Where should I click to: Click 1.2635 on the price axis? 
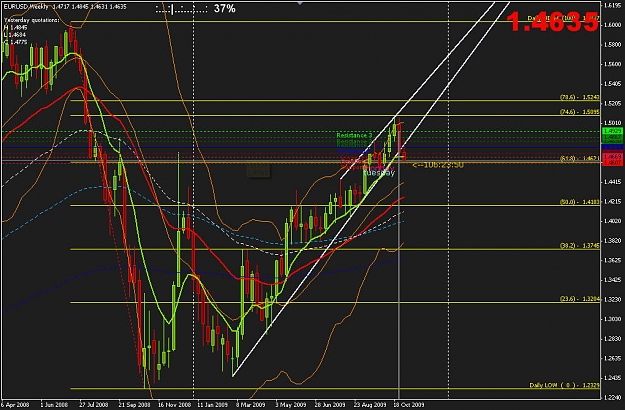(x=614, y=359)
